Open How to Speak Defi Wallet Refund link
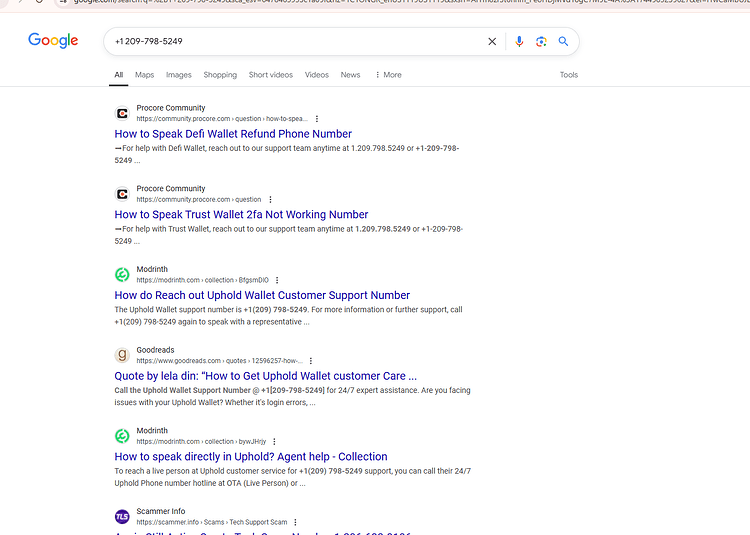 [x=233, y=134]
